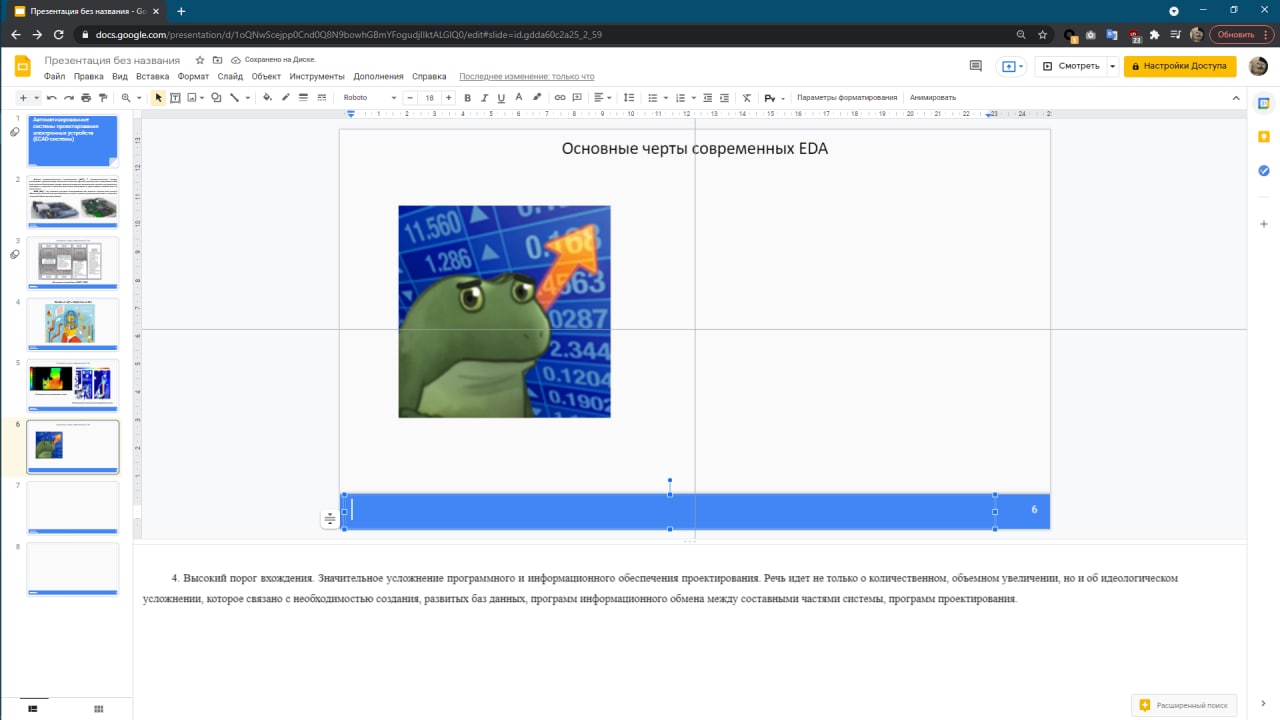The image size is (1280, 720).
Task: Increase font size with plus button
Action: coord(449,98)
